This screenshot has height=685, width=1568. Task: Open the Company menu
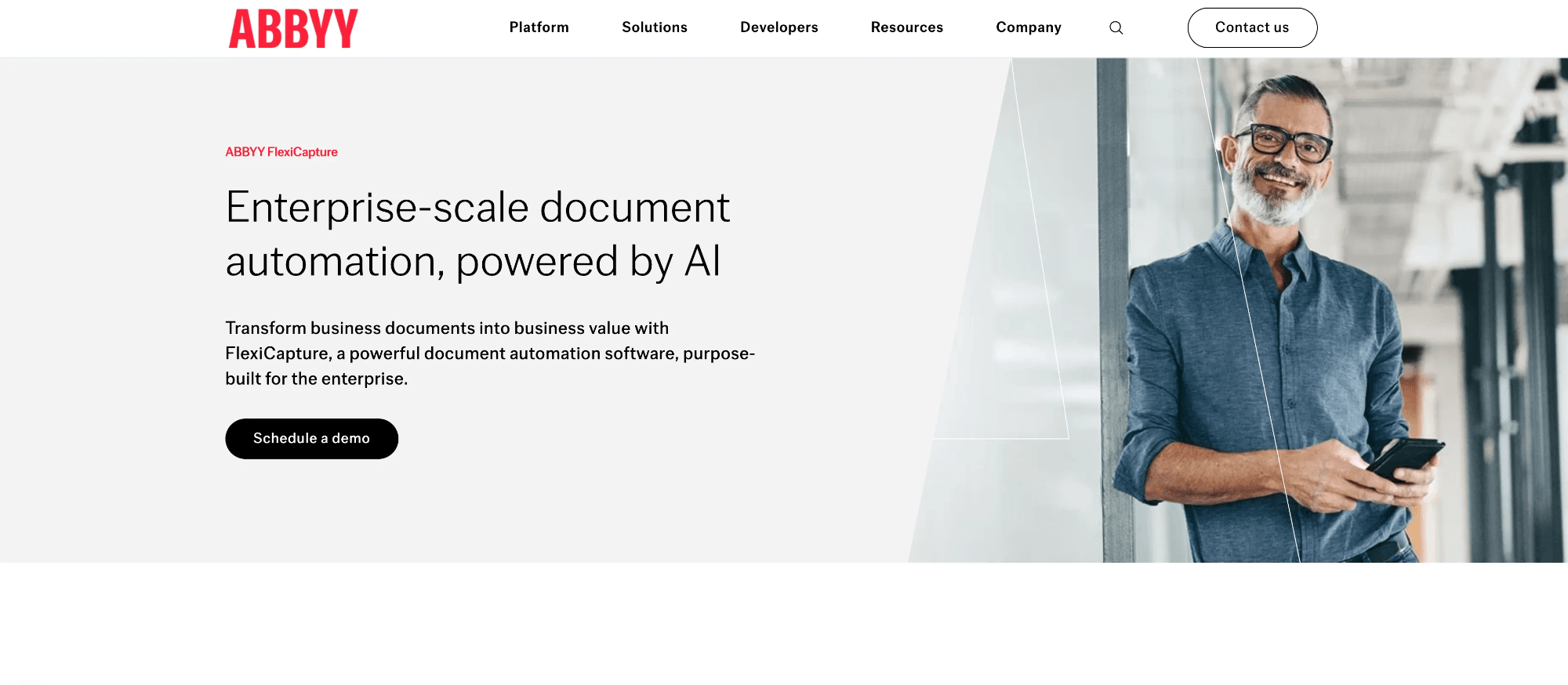(1029, 27)
